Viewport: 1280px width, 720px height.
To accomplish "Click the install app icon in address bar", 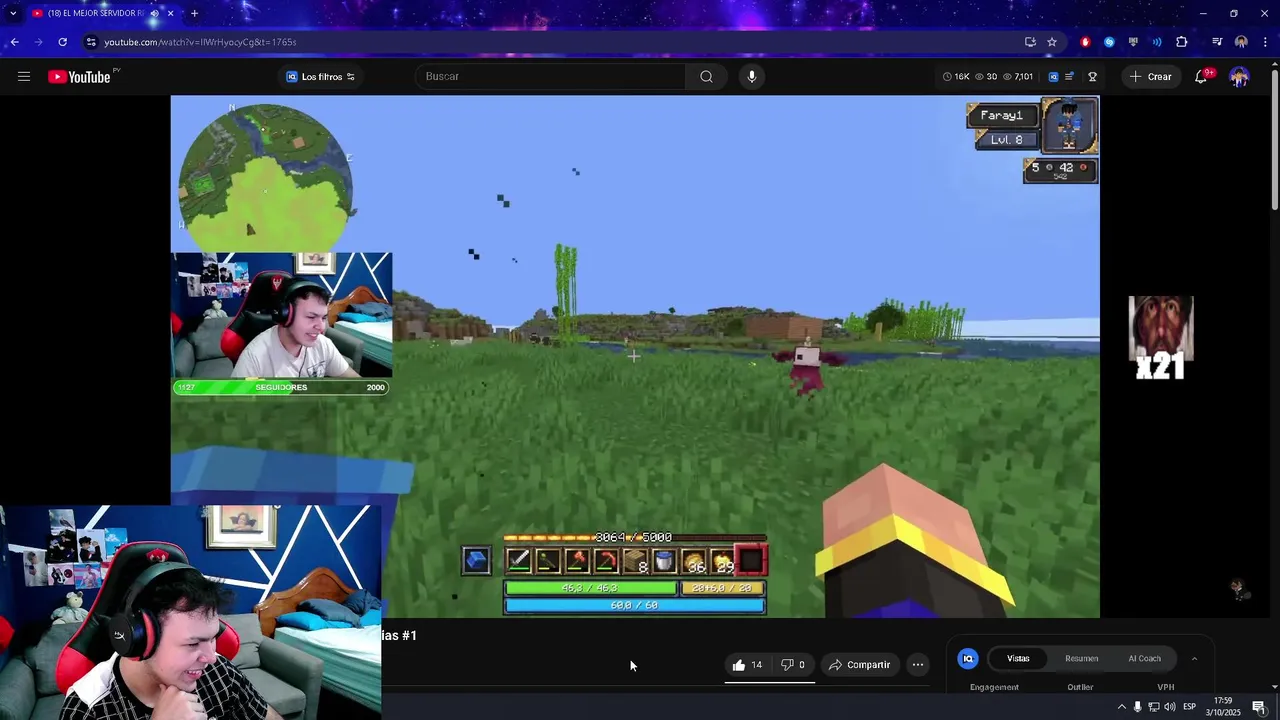I will 1030,42.
